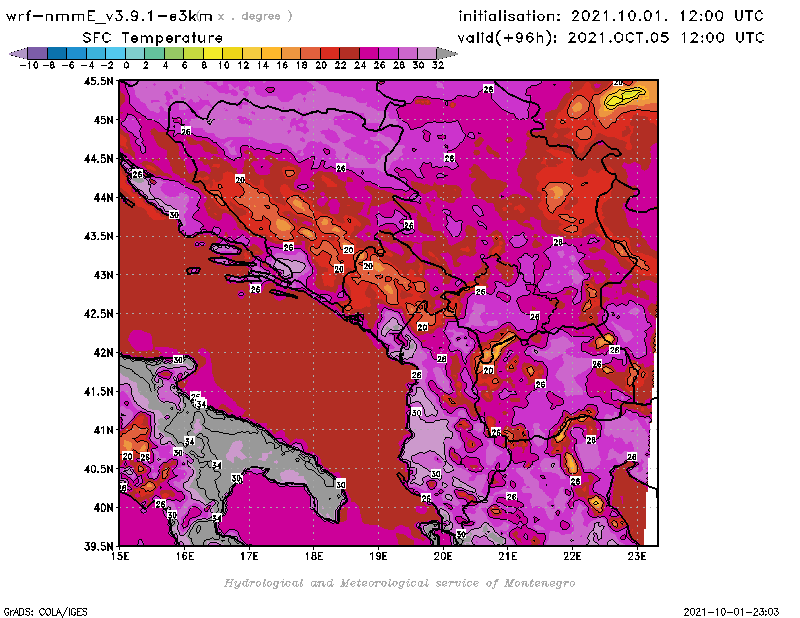Click the 32 label on the color scale
Image resolution: width=800 pixels, height=618 pixels.
(x=437, y=64)
